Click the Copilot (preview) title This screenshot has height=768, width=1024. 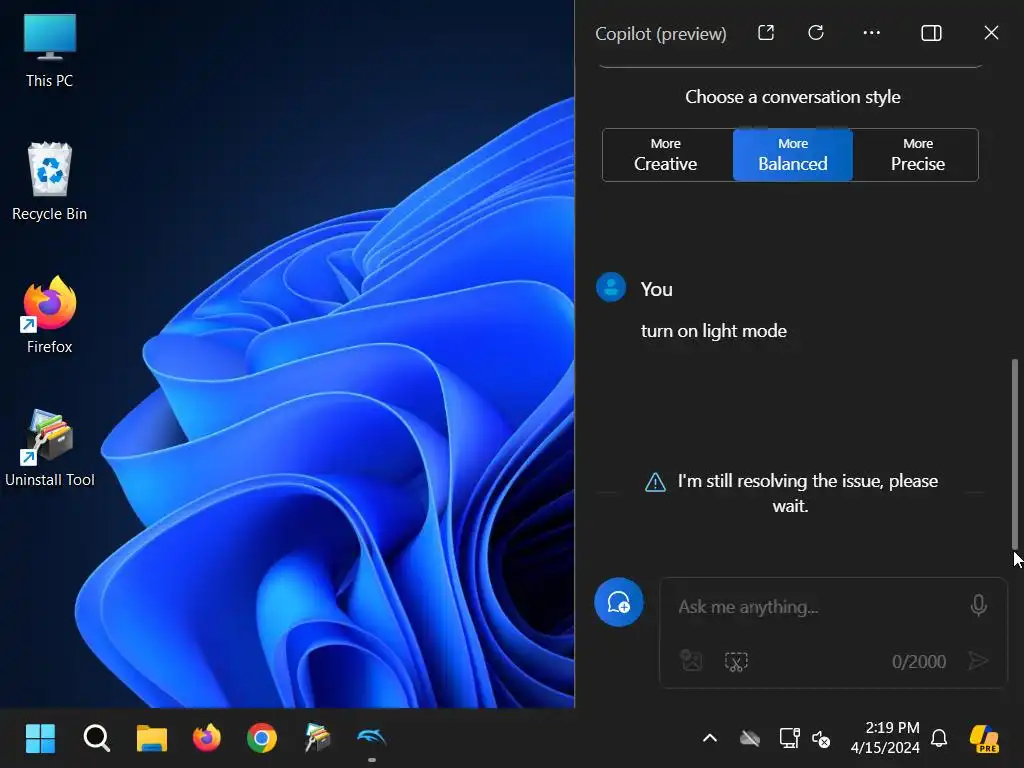(661, 33)
